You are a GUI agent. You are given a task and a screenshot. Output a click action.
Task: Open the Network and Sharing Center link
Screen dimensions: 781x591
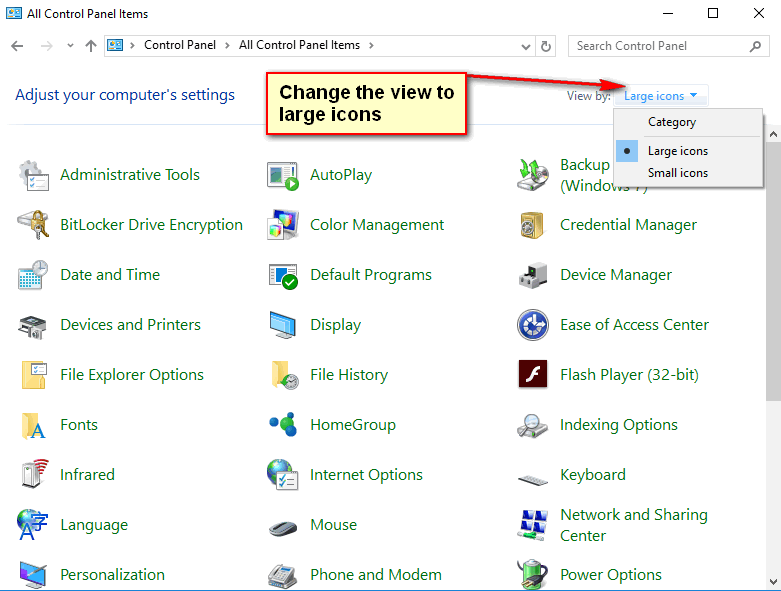[634, 525]
